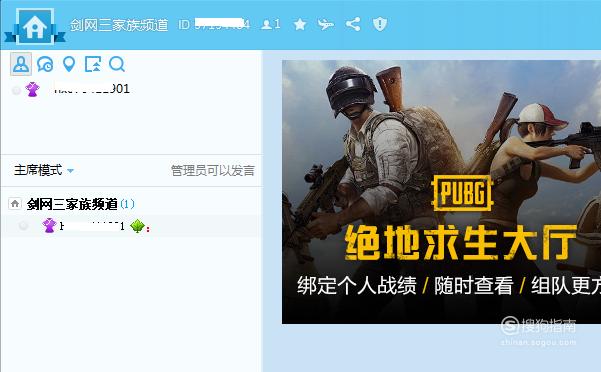Open the PUBG 绝地求生大厅 banner
This screenshot has height=372, width=601.
442,192
